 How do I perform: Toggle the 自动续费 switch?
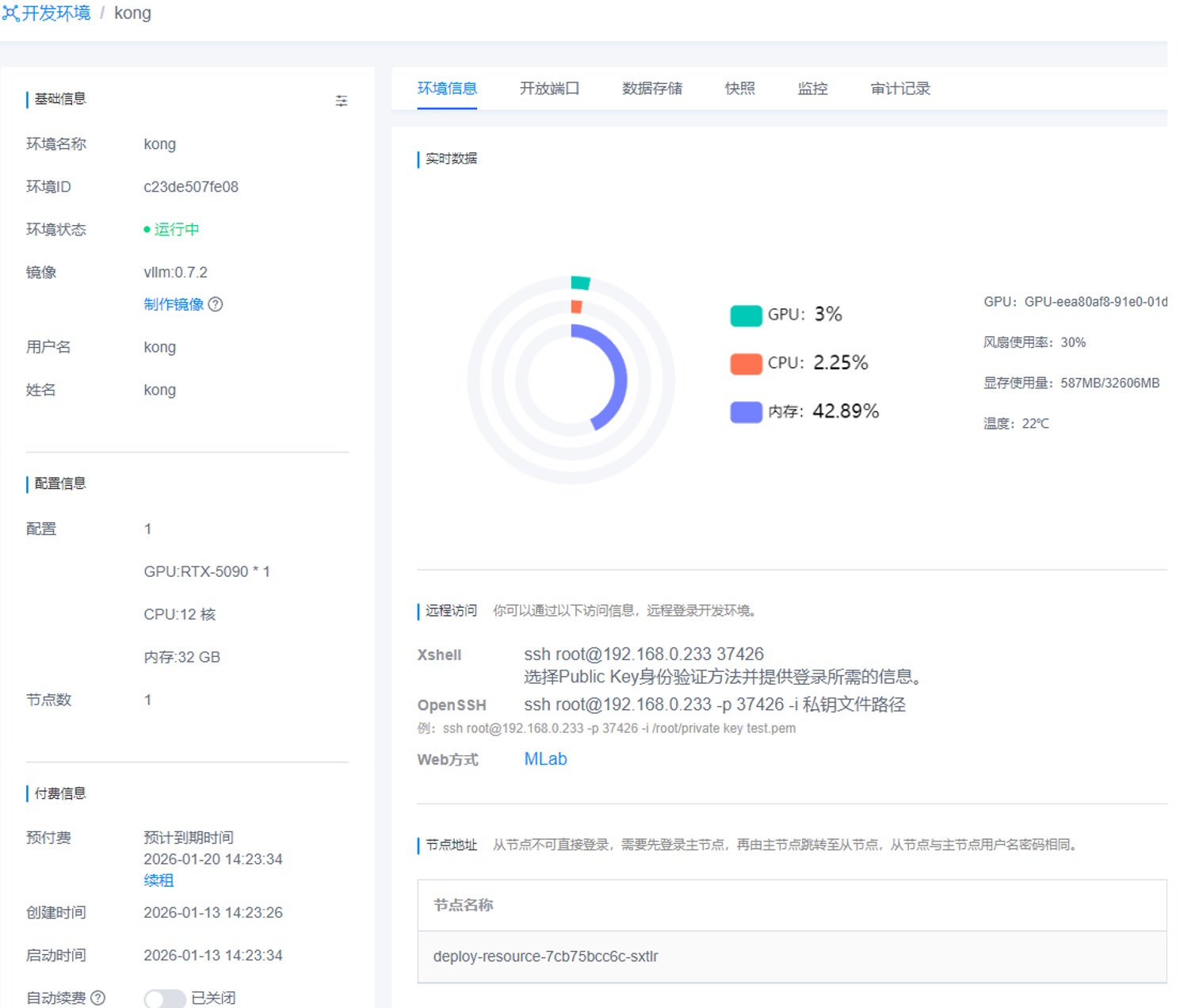[165, 998]
